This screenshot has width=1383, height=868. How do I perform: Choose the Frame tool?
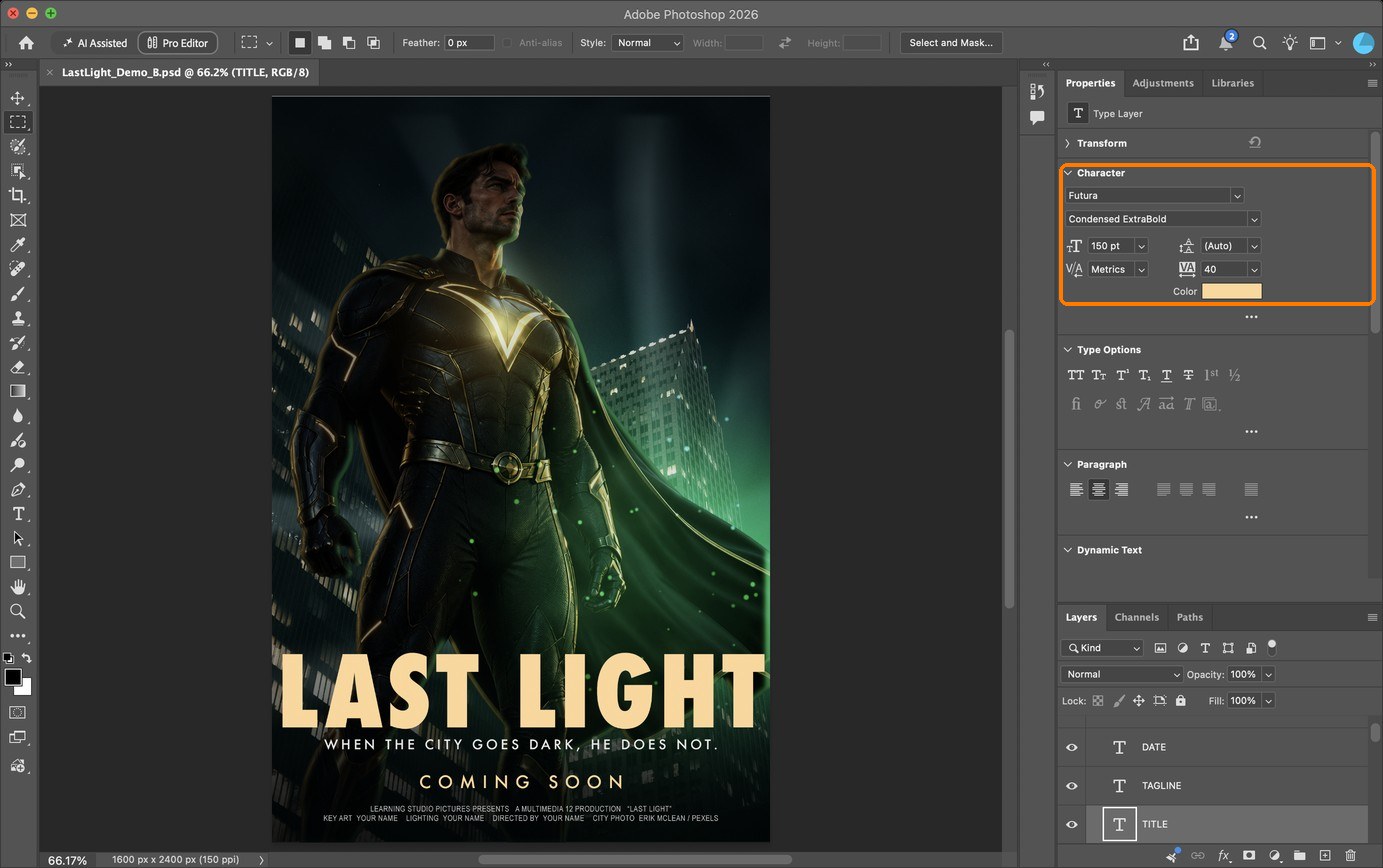click(18, 220)
